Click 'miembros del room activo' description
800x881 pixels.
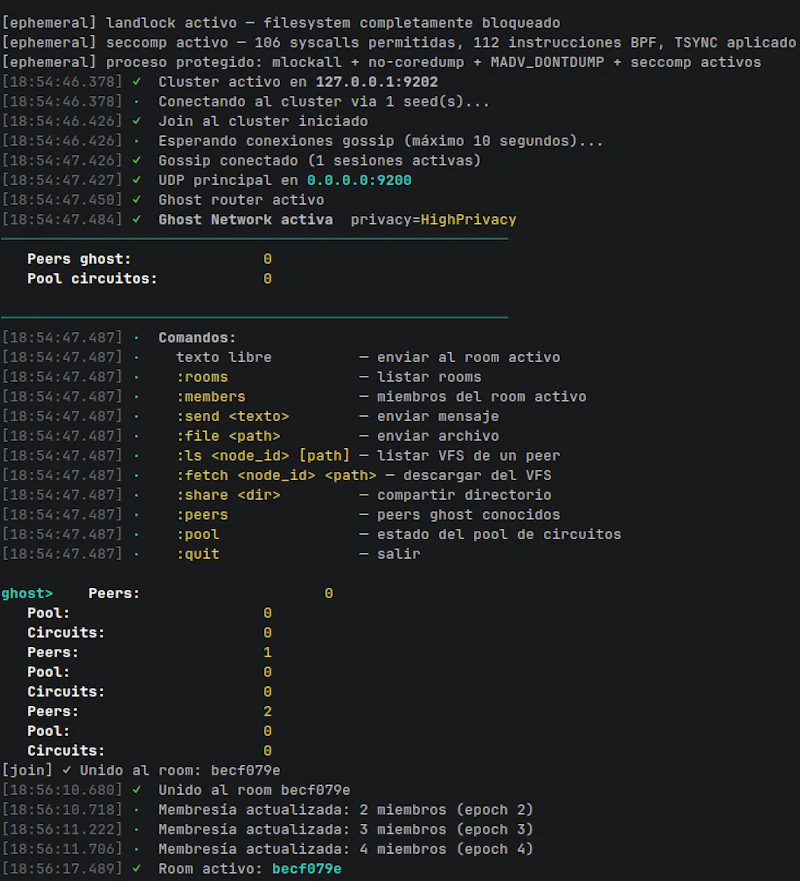click(481, 397)
